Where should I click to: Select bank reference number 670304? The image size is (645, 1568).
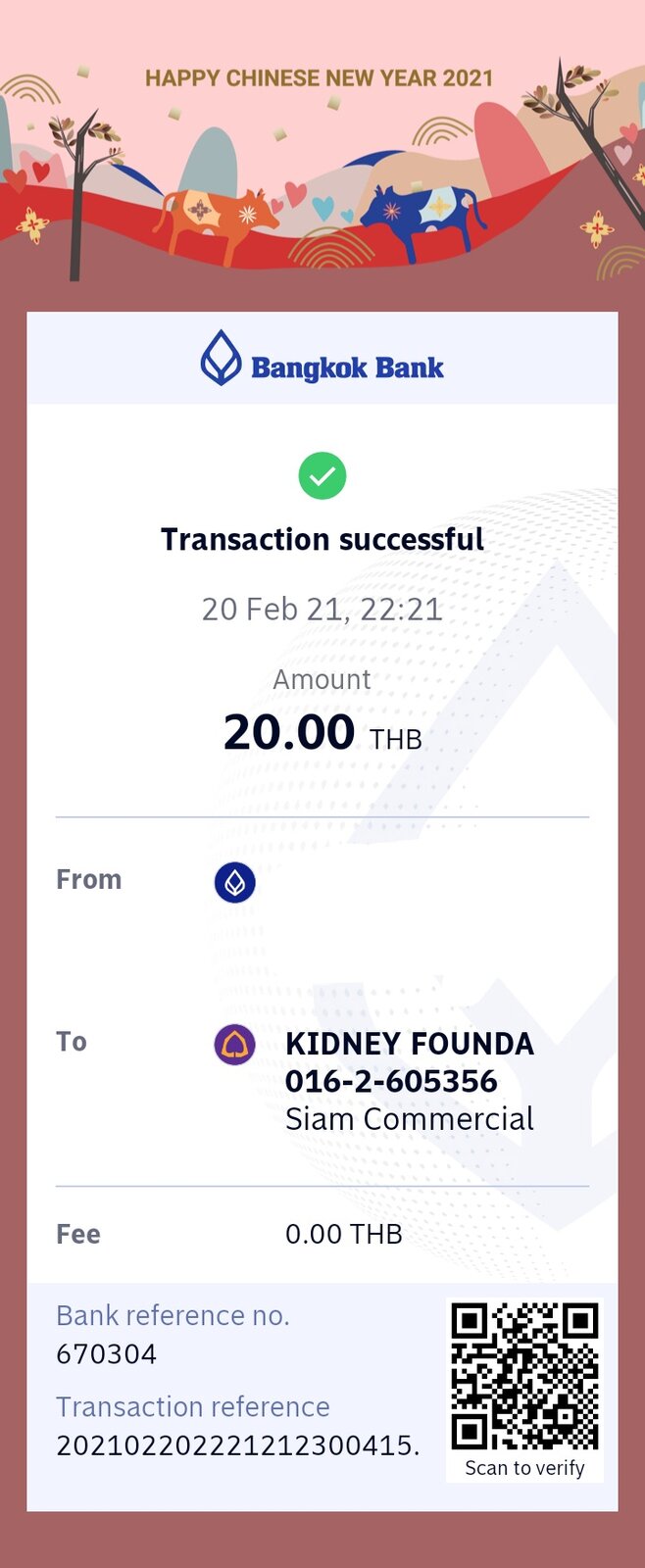pos(107,1354)
